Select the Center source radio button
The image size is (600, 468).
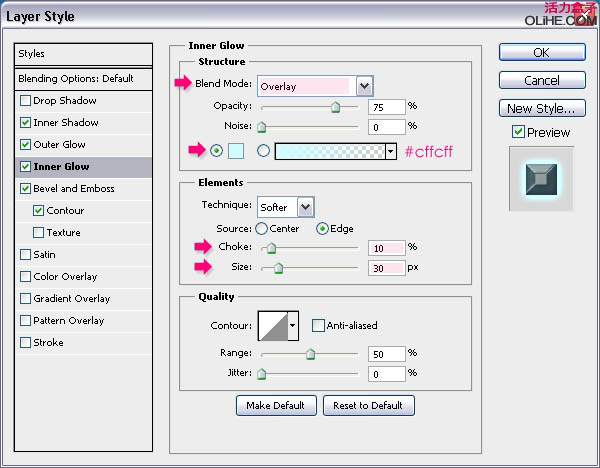pyautogui.click(x=262, y=229)
